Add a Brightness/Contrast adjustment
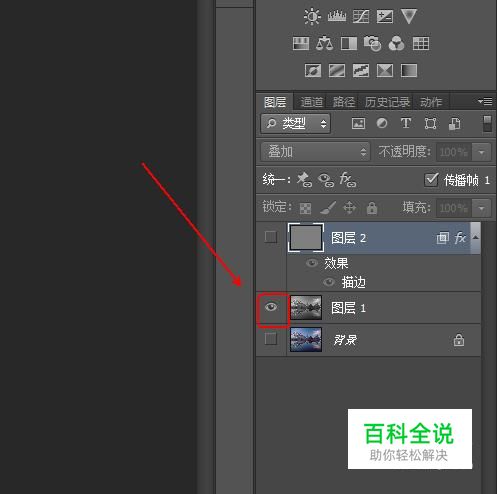 (312, 16)
